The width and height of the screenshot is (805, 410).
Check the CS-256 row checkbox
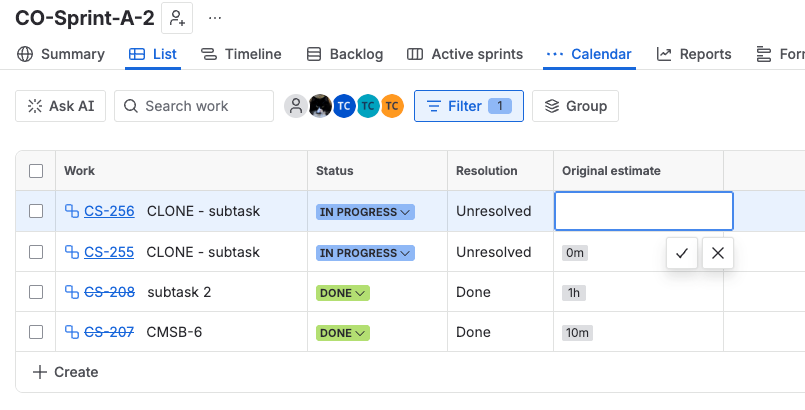[36, 211]
